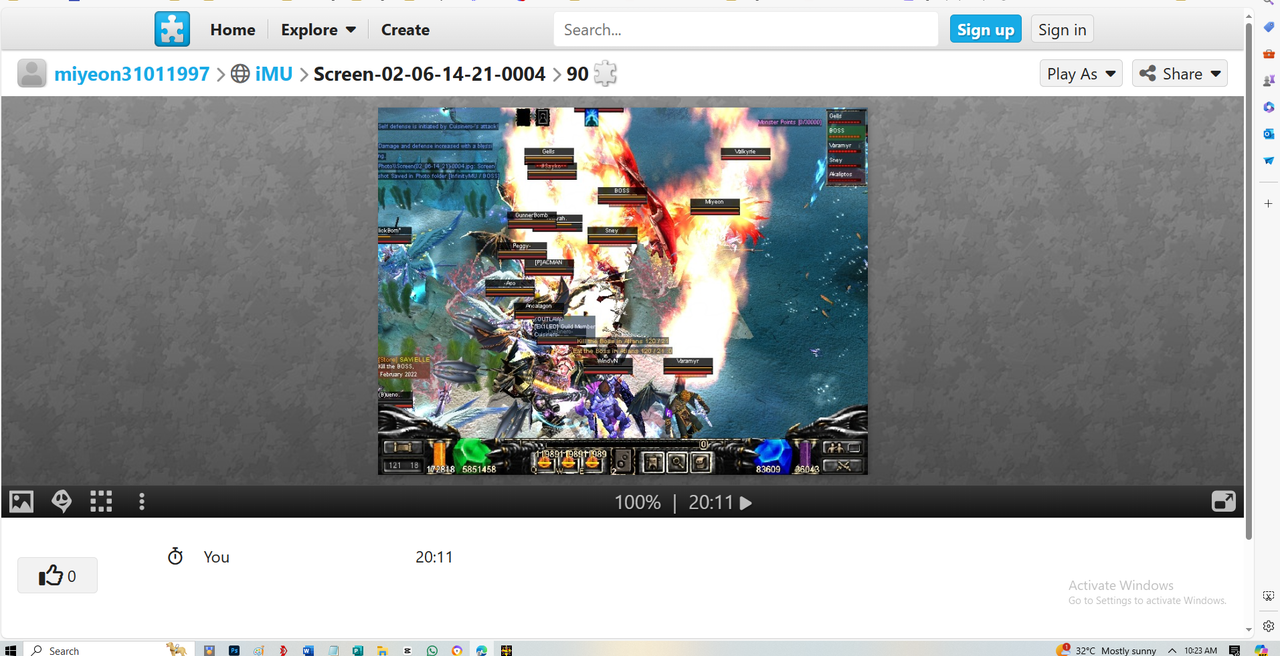Click the globe icon beside iMU
The image size is (1280, 656).
click(240, 74)
